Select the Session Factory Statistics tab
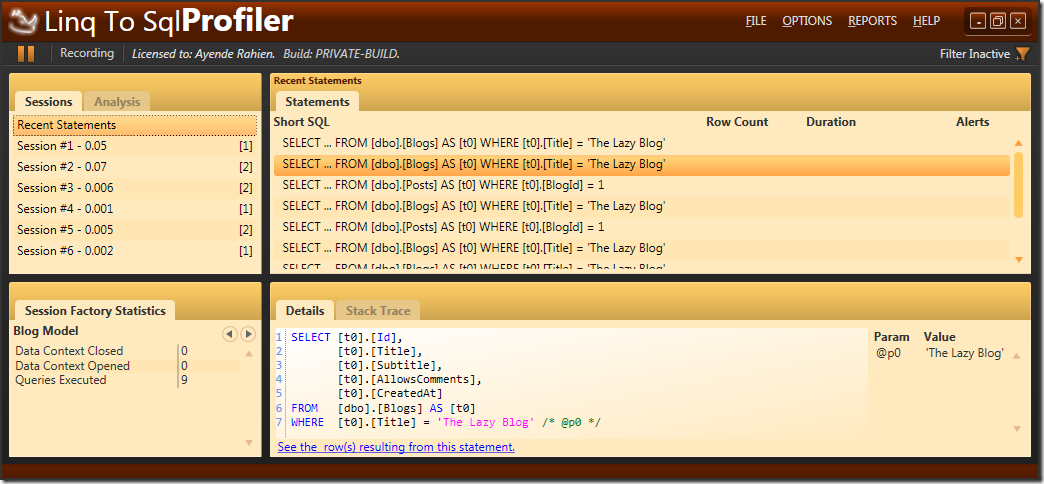 point(95,311)
